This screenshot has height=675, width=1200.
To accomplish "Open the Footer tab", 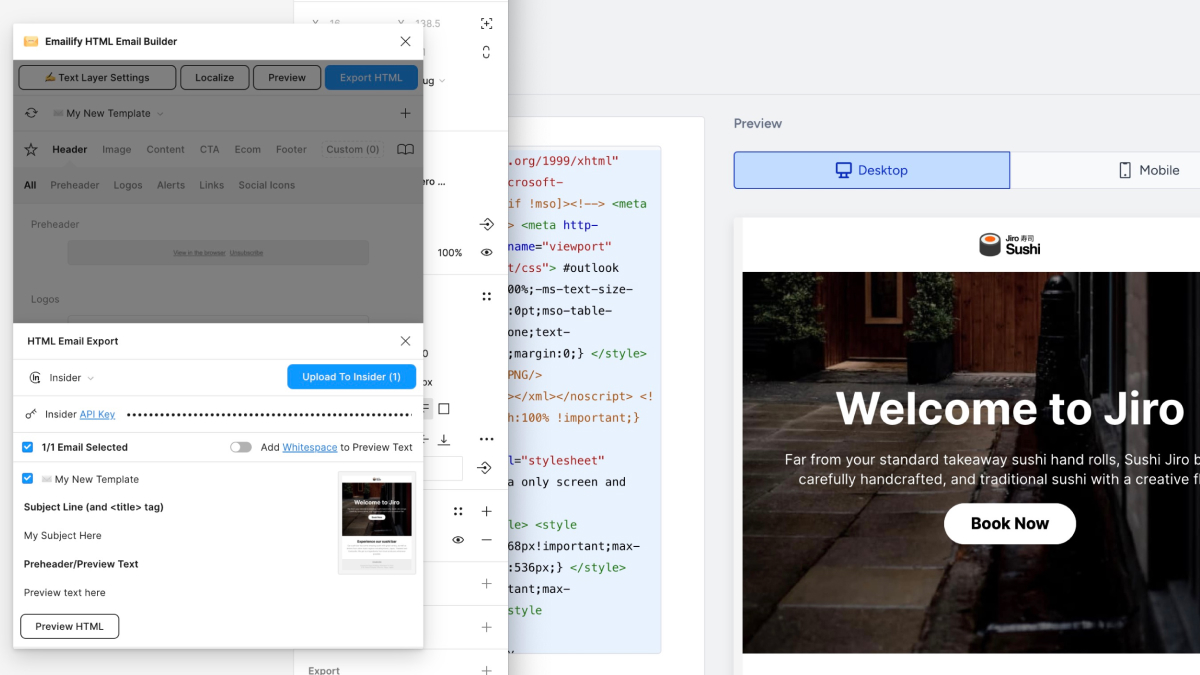I will point(291,149).
